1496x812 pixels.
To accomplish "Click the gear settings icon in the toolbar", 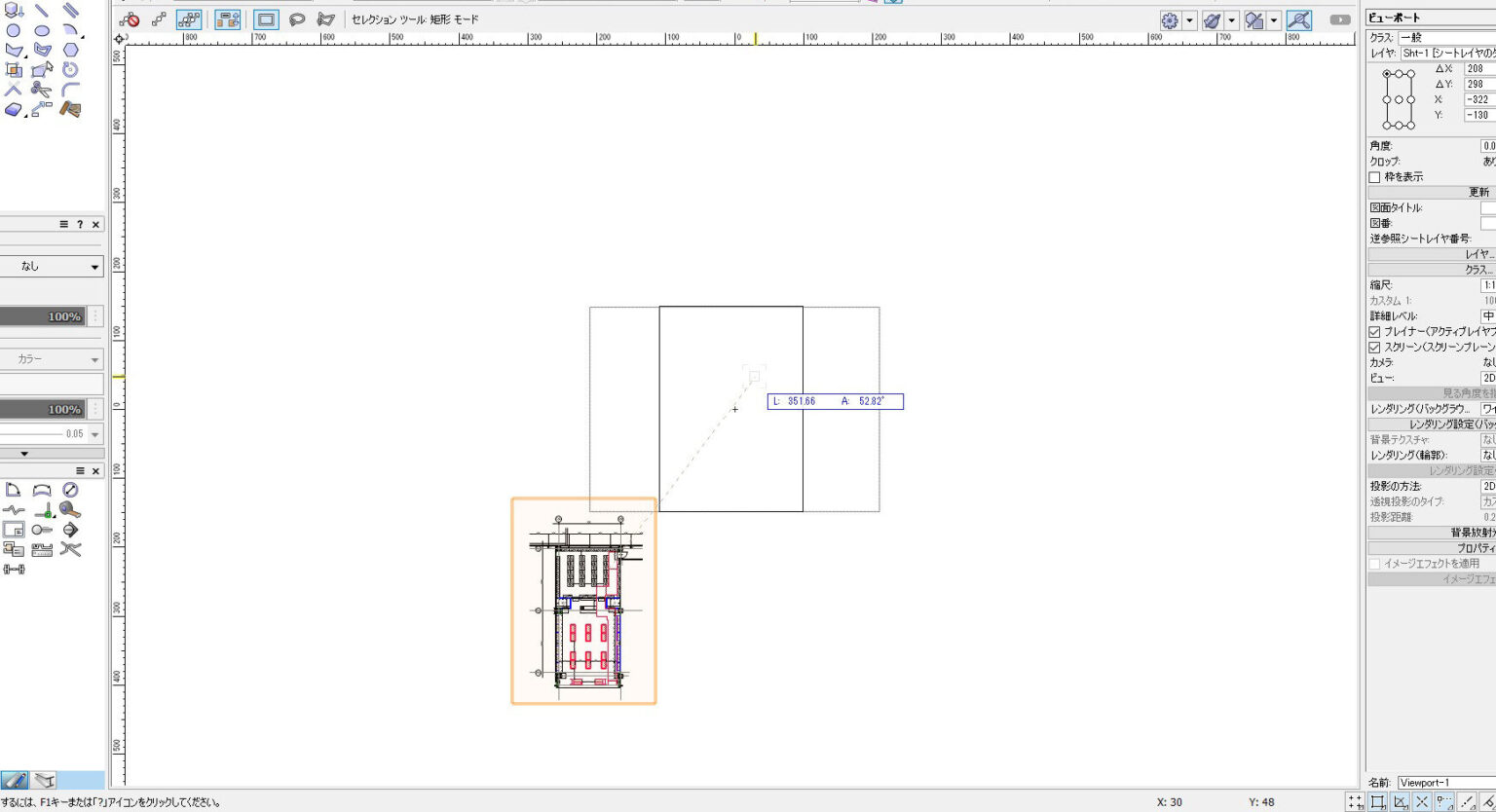I will pos(1170,20).
